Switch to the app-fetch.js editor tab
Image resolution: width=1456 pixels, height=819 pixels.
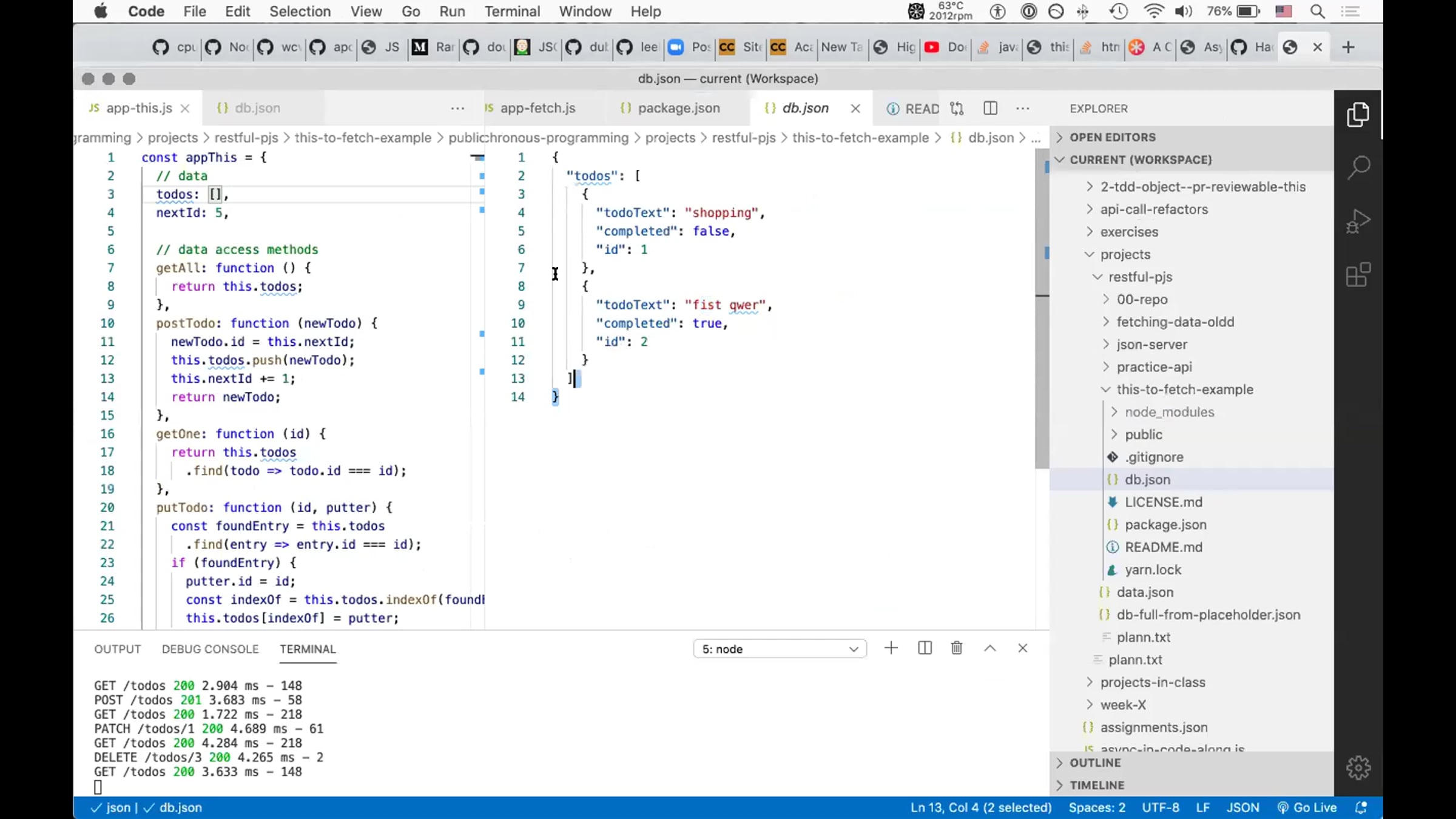click(x=538, y=109)
